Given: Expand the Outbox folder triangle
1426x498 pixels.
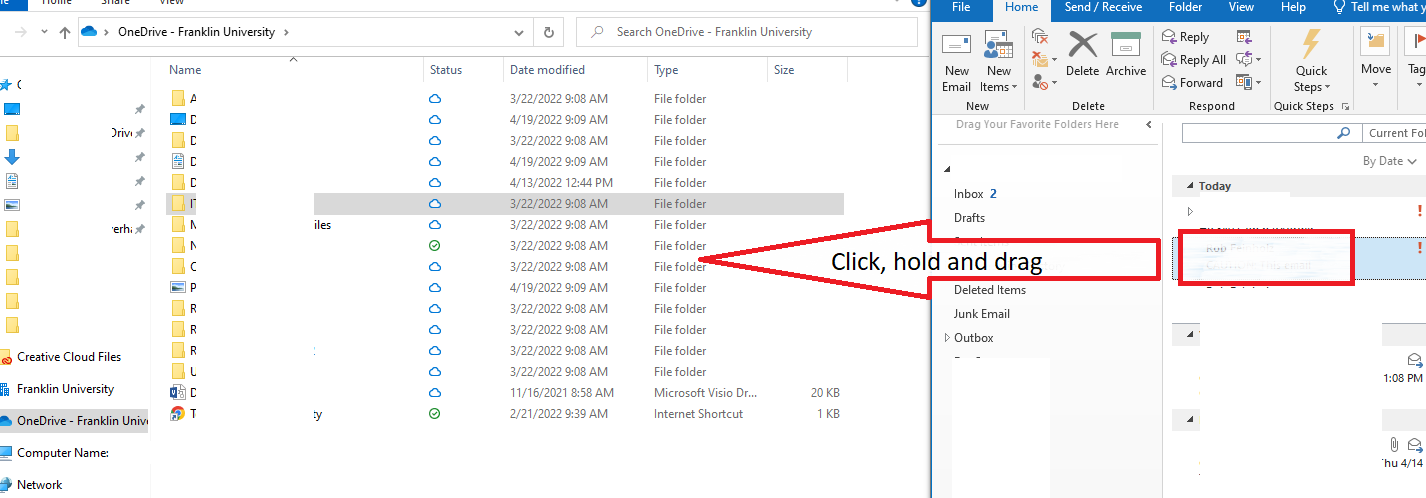Looking at the screenshot, I should [x=947, y=338].
